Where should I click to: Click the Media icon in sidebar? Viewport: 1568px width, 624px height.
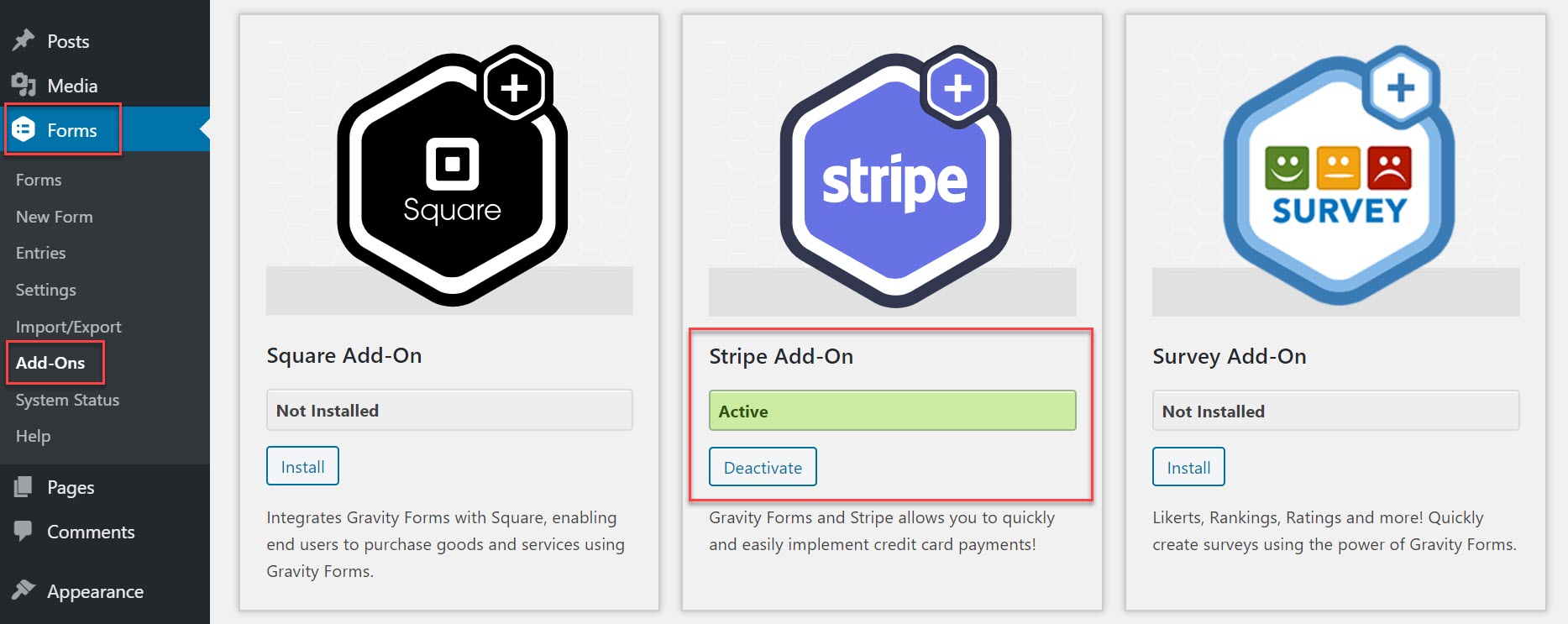24,85
